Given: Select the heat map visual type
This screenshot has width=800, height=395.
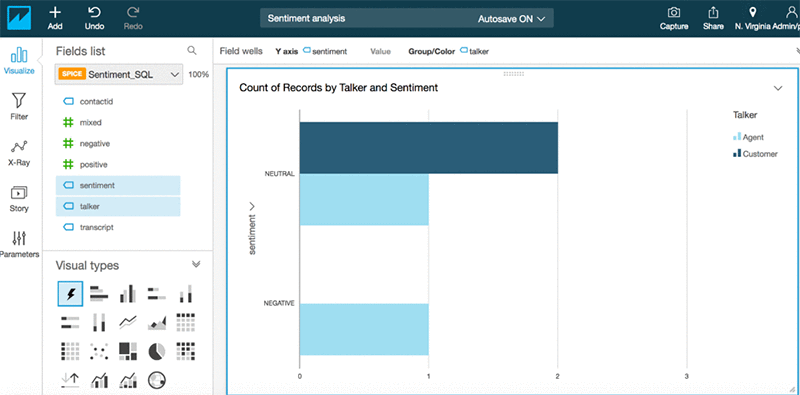Looking at the screenshot, I should [x=186, y=351].
